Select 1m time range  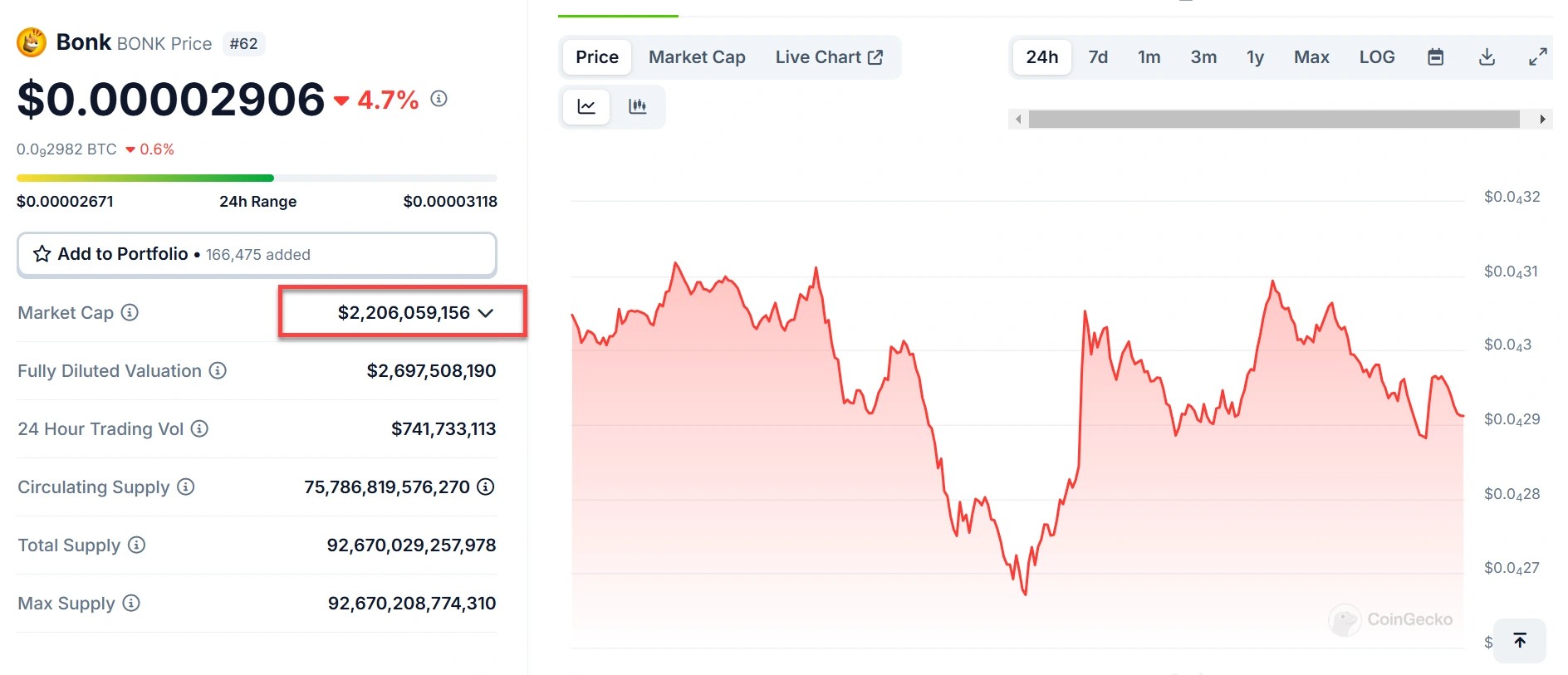[x=1149, y=57]
